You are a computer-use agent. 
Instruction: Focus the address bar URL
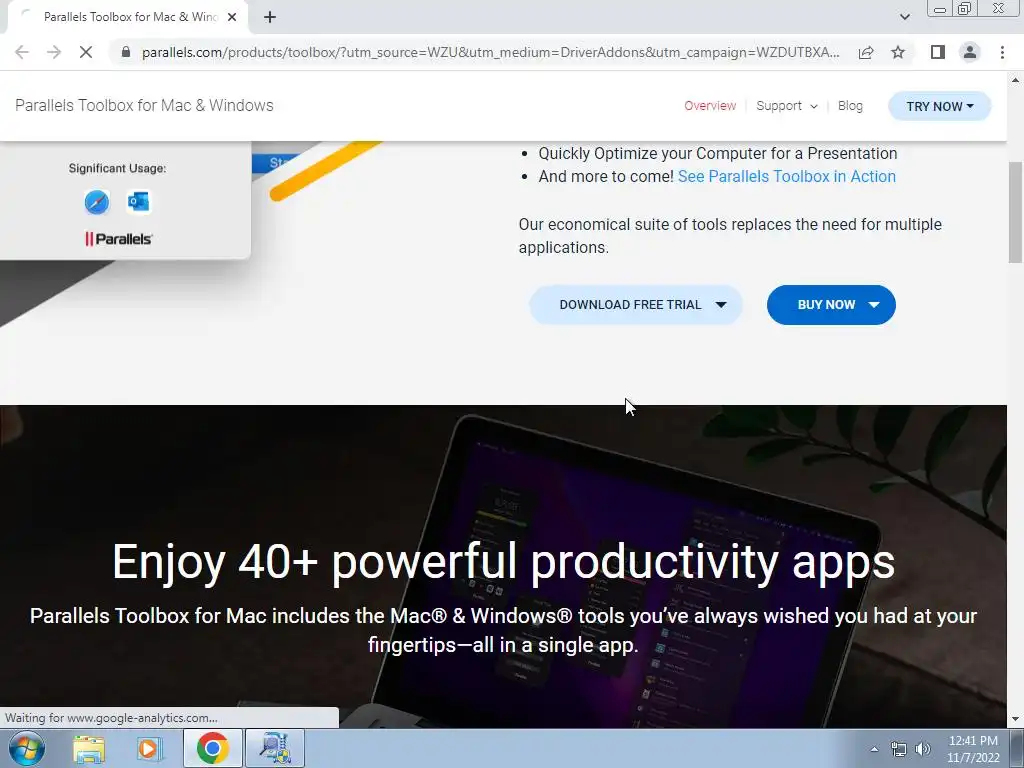pyautogui.click(x=490, y=52)
